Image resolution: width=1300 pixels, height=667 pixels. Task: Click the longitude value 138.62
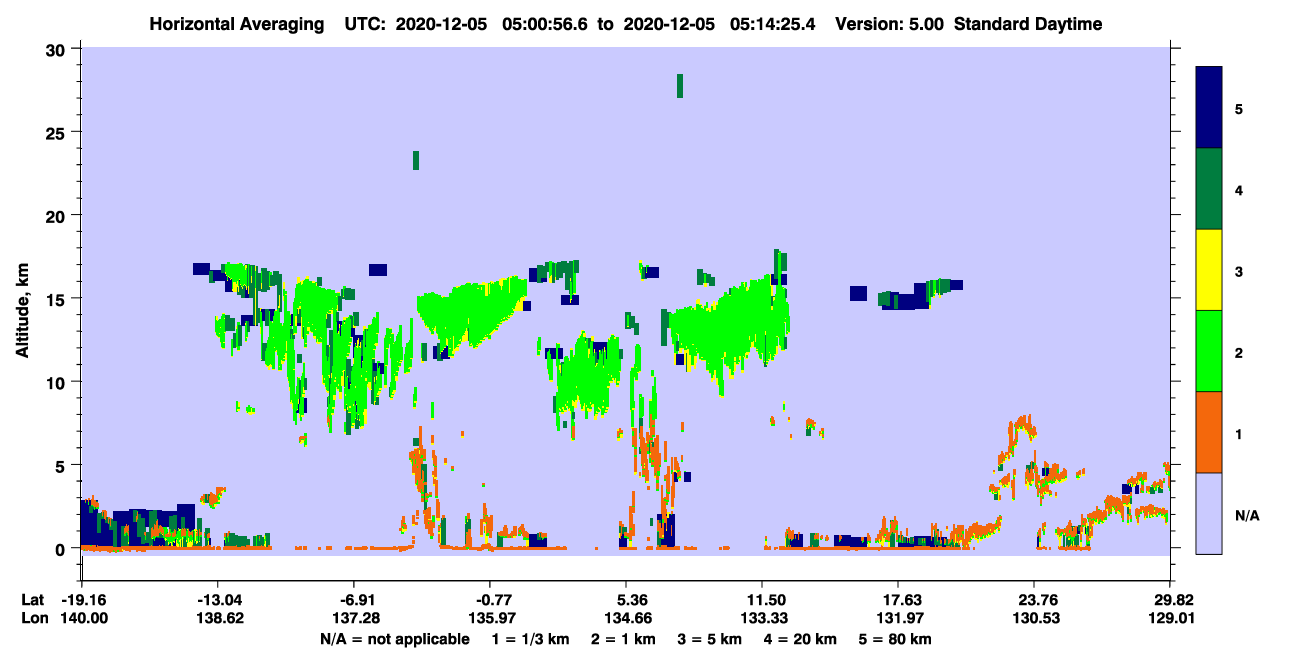point(218,619)
